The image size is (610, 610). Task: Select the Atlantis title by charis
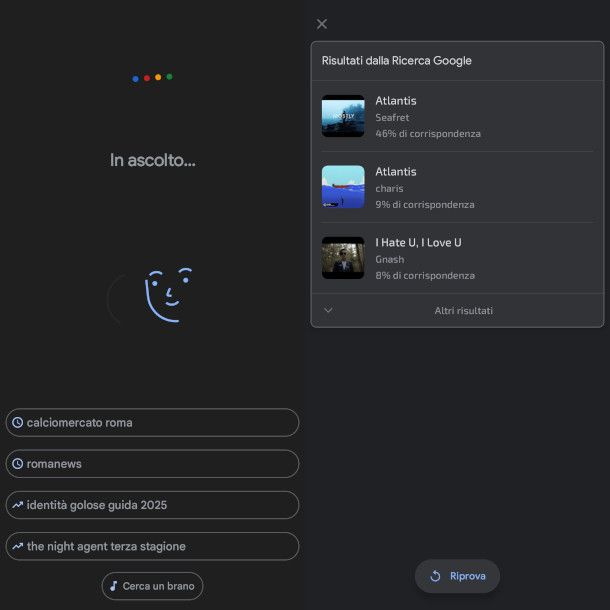[396, 172]
